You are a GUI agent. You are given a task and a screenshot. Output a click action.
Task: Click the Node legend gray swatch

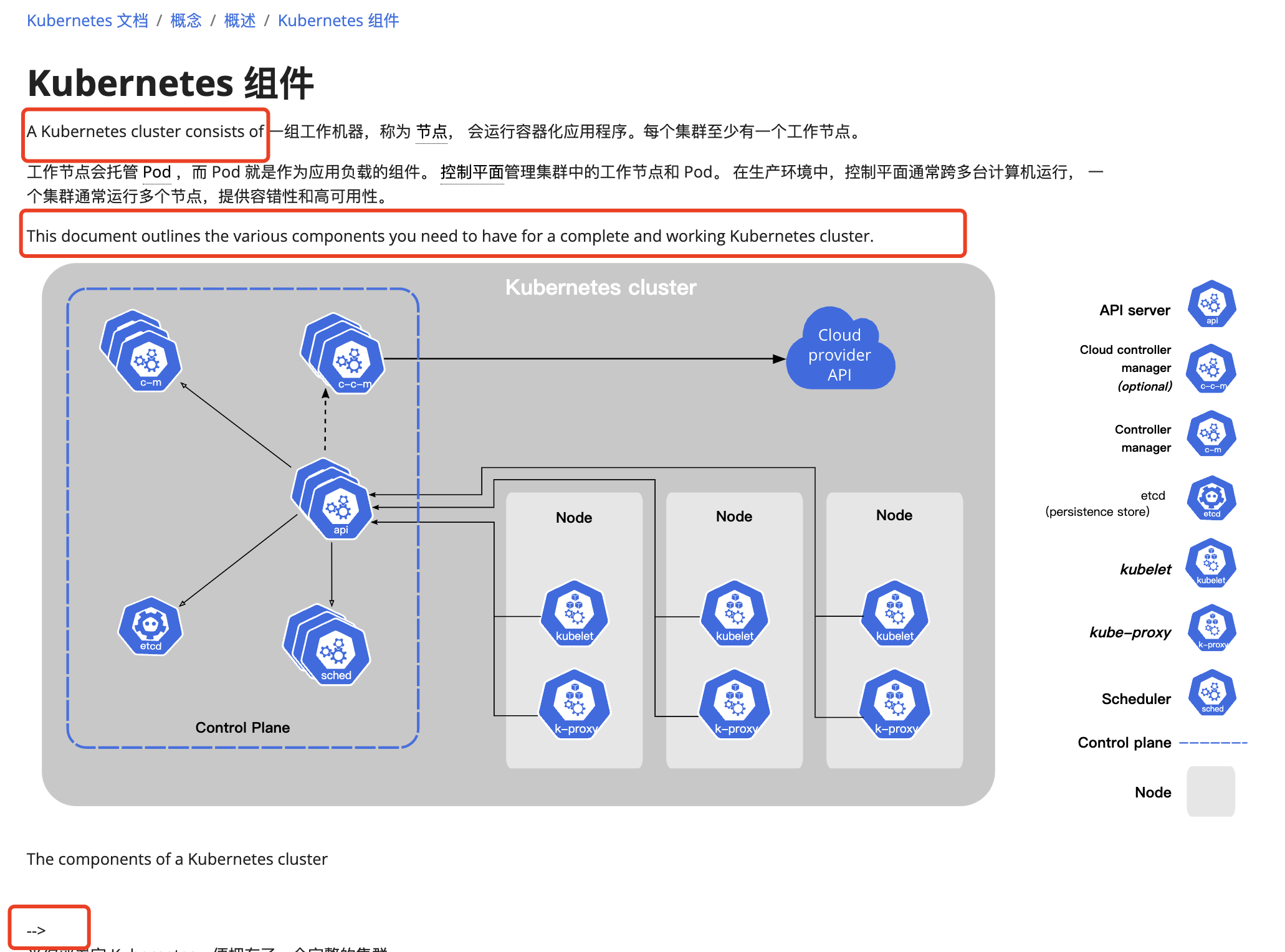[1210, 791]
